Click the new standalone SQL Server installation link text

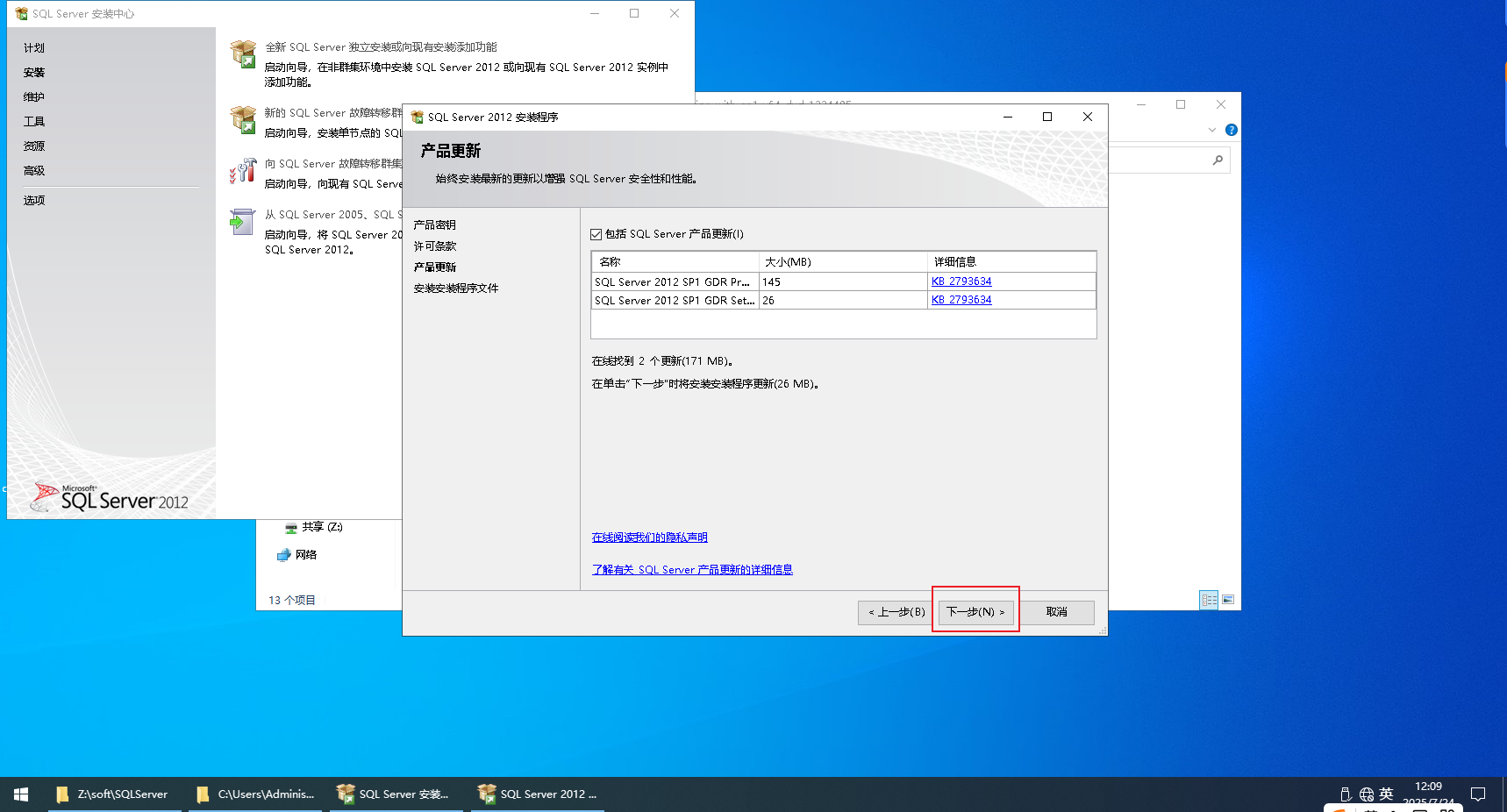pos(381,47)
